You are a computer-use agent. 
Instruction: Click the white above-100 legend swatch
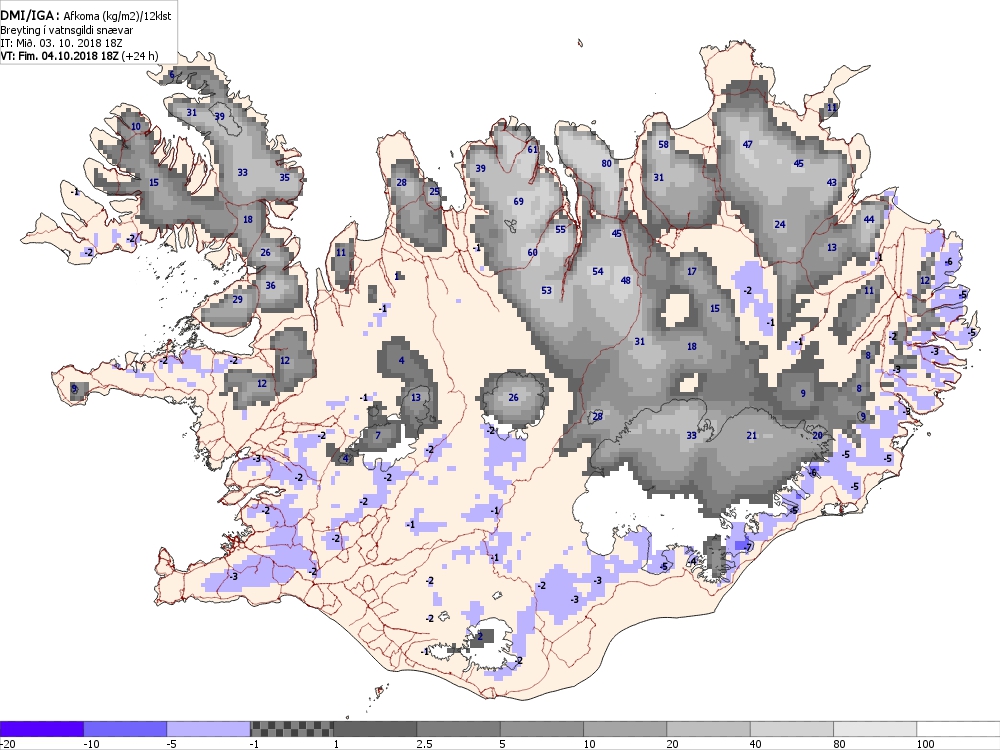click(x=958, y=729)
